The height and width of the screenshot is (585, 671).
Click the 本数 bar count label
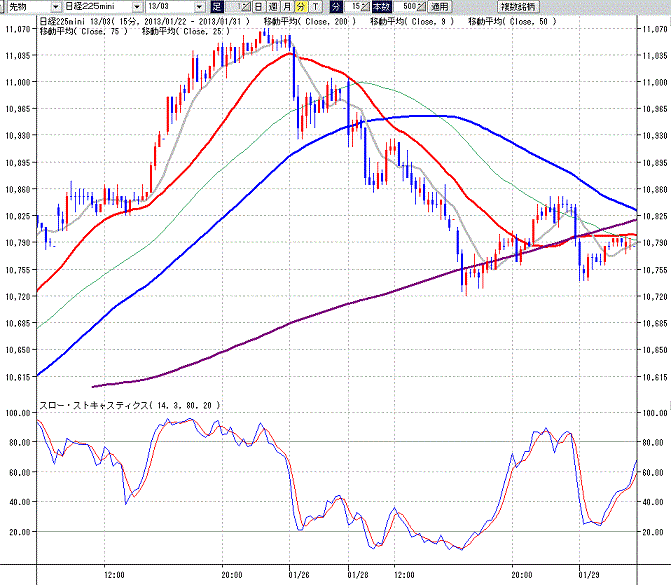point(382,6)
